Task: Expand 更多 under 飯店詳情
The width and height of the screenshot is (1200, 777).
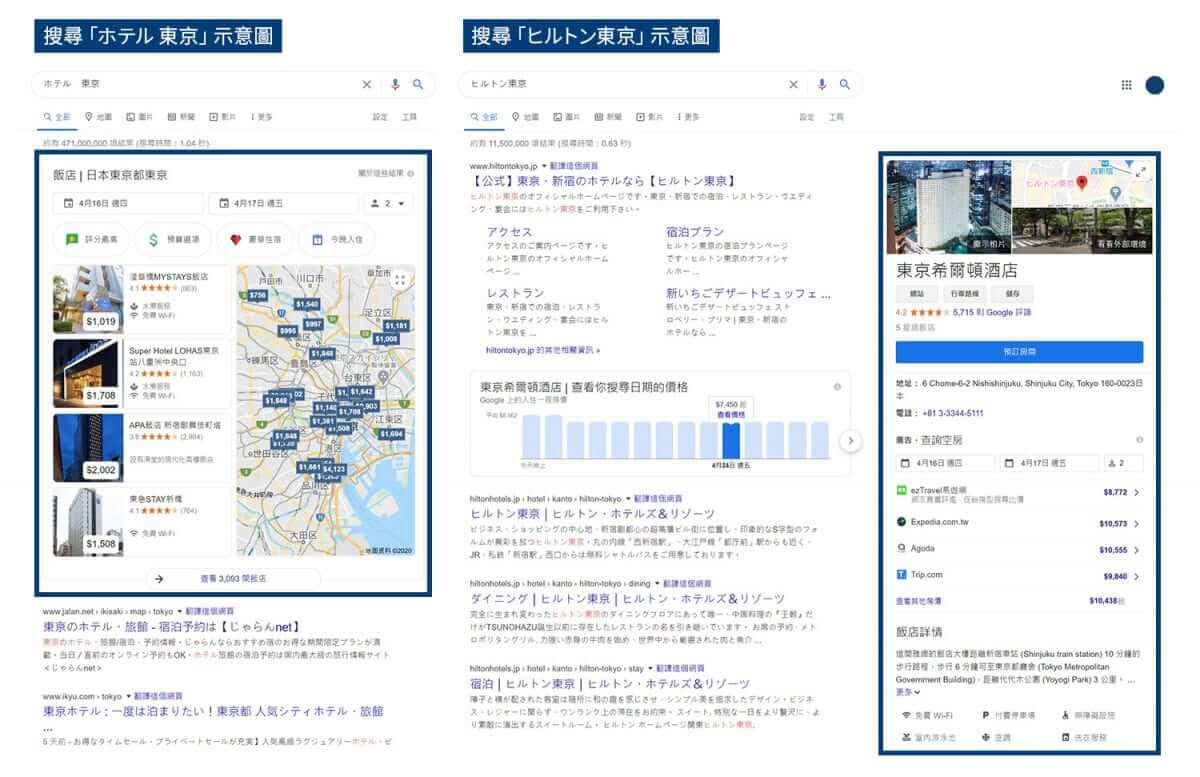Action: point(908,692)
